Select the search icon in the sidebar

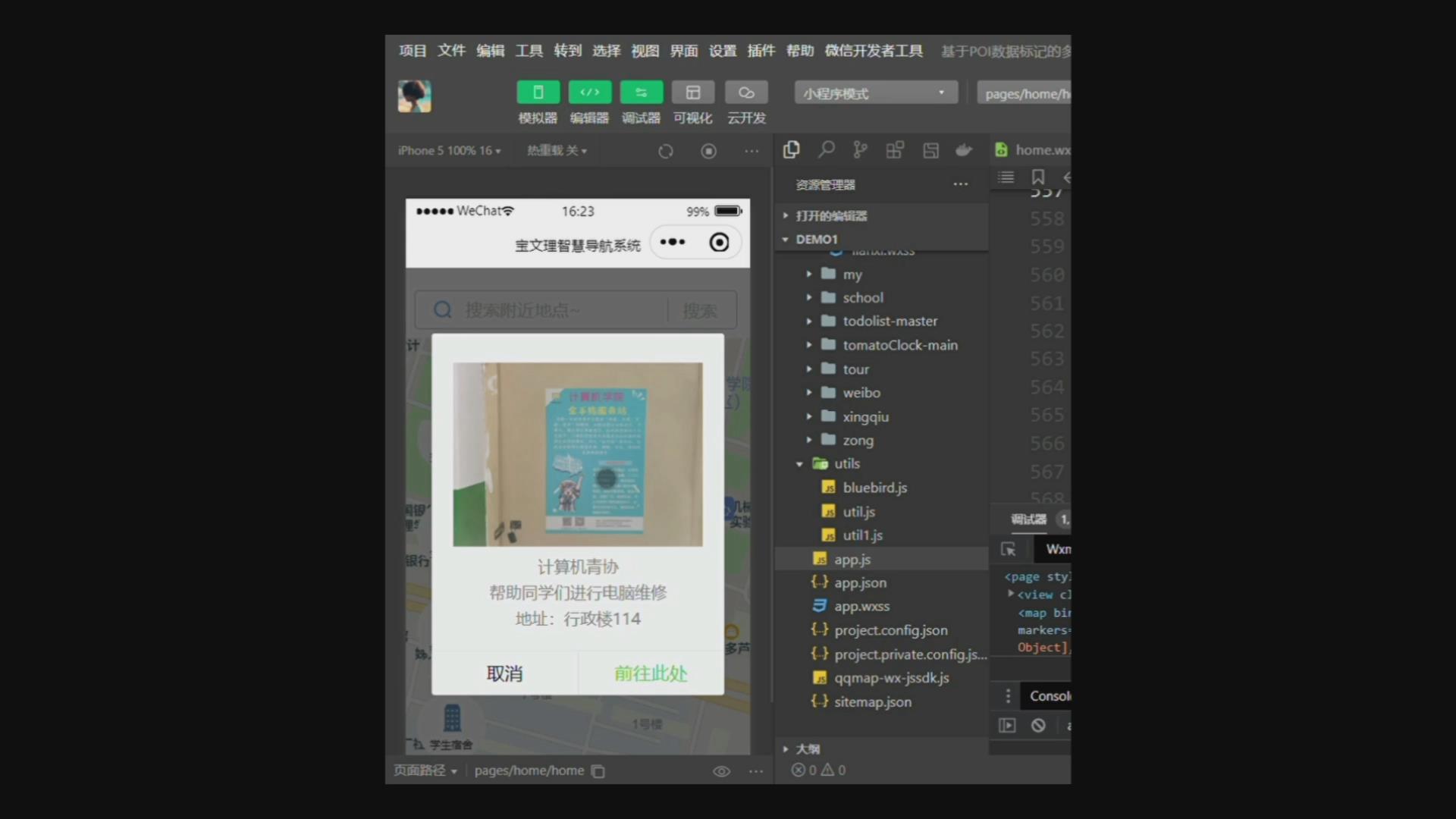[826, 149]
